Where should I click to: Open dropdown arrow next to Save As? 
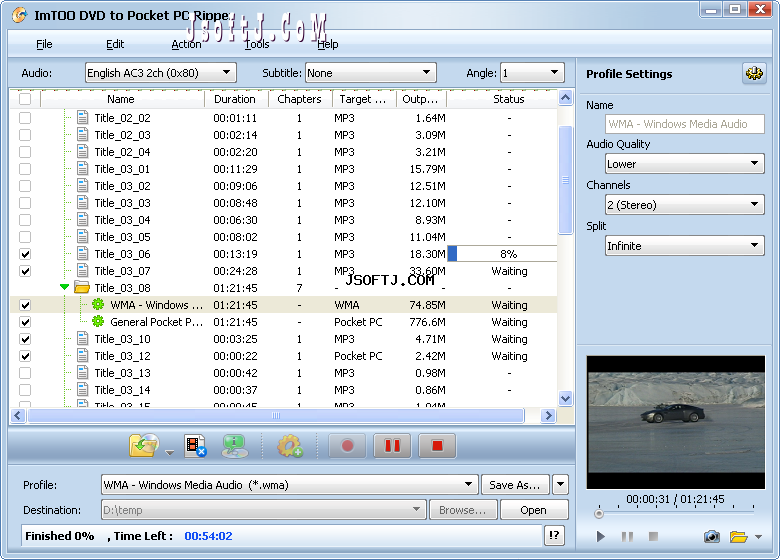coord(560,484)
